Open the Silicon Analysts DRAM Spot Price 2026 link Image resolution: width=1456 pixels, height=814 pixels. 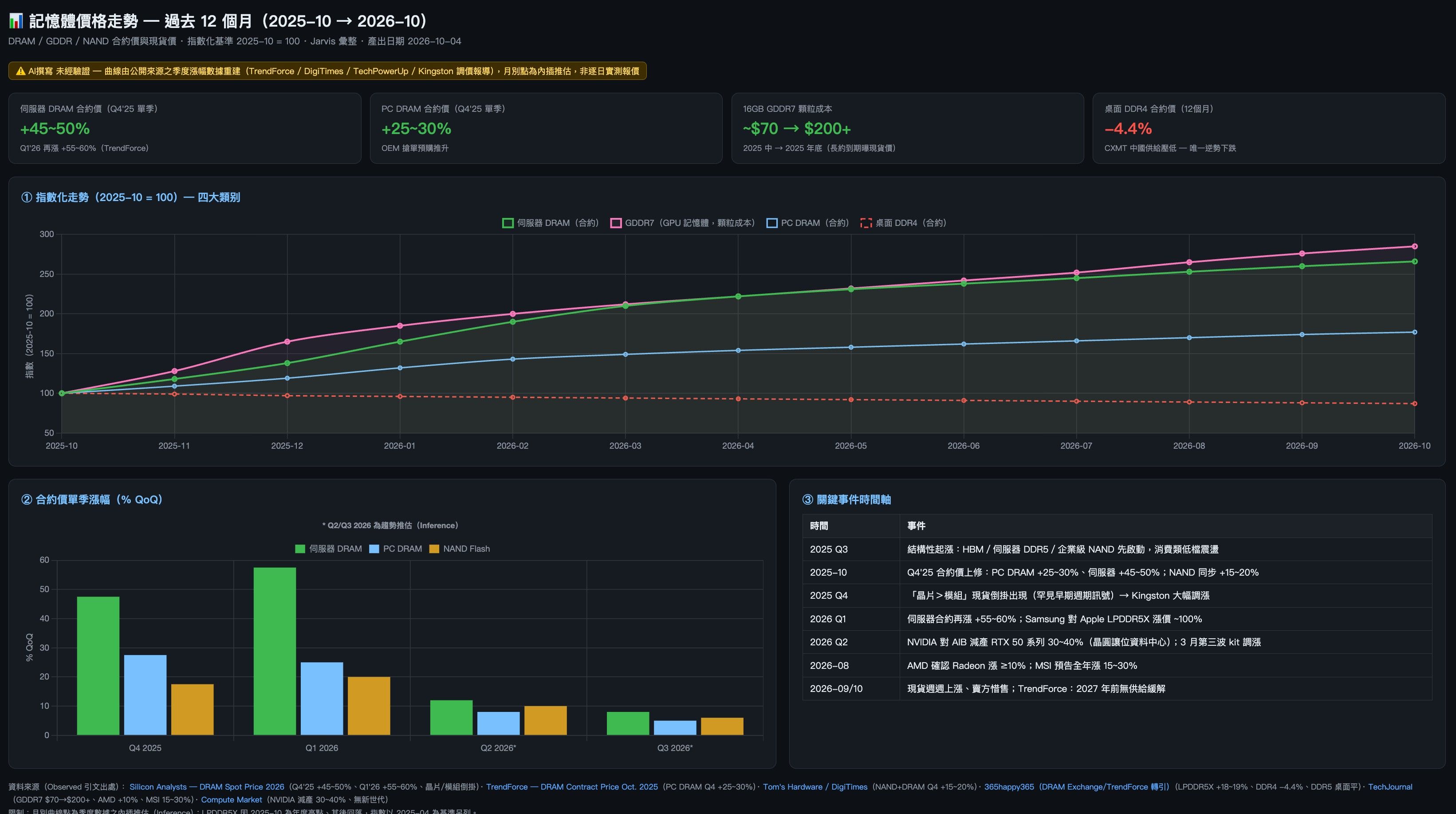(207, 787)
